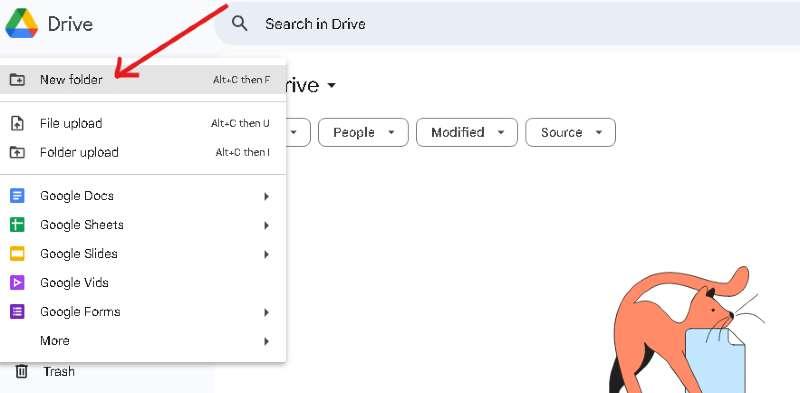The image size is (800, 393).
Task: Open the Google Forms menu item
Action: tap(143, 312)
